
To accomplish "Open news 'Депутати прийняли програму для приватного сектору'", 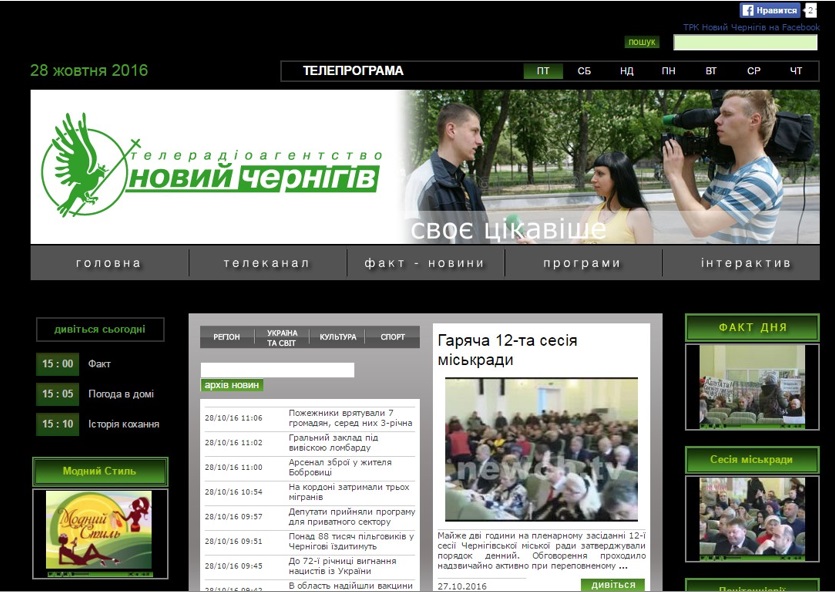I will click(x=351, y=516).
